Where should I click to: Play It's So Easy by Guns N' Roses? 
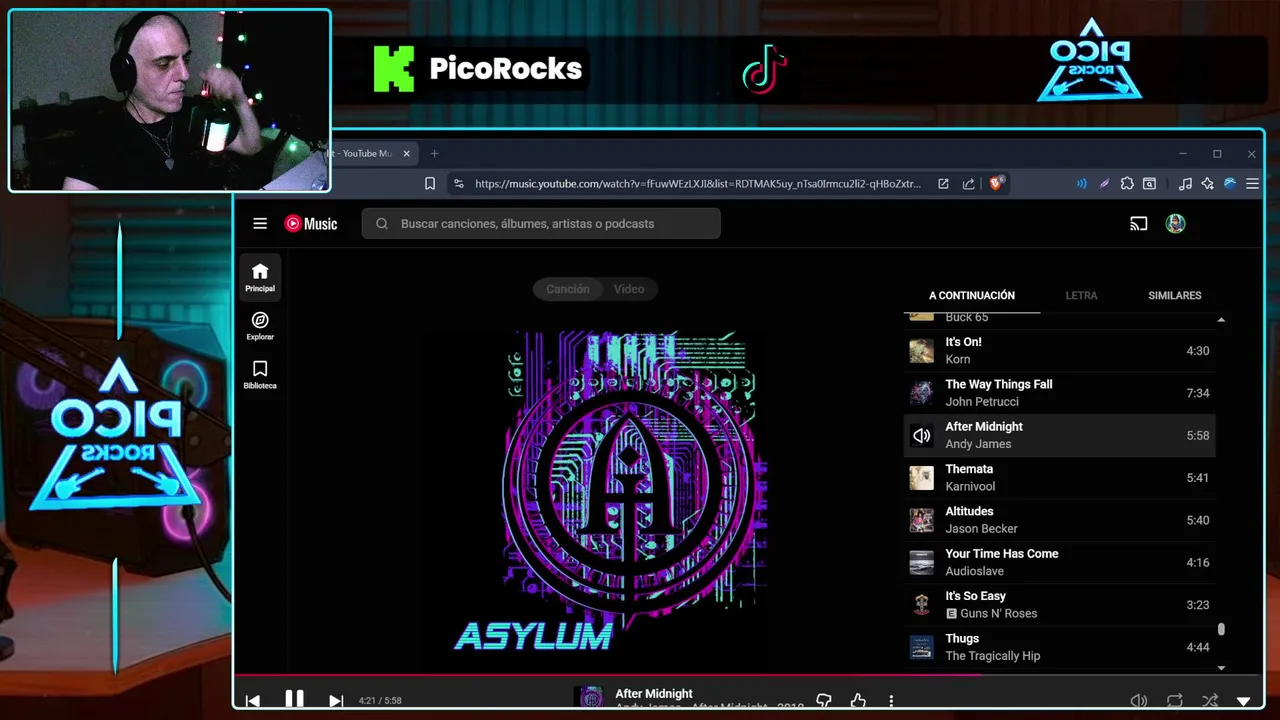(x=1059, y=605)
